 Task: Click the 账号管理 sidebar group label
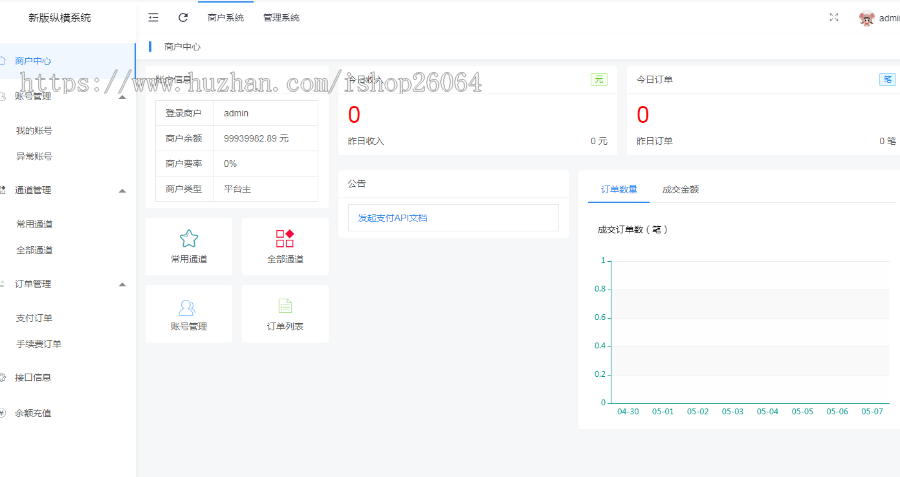click(33, 96)
